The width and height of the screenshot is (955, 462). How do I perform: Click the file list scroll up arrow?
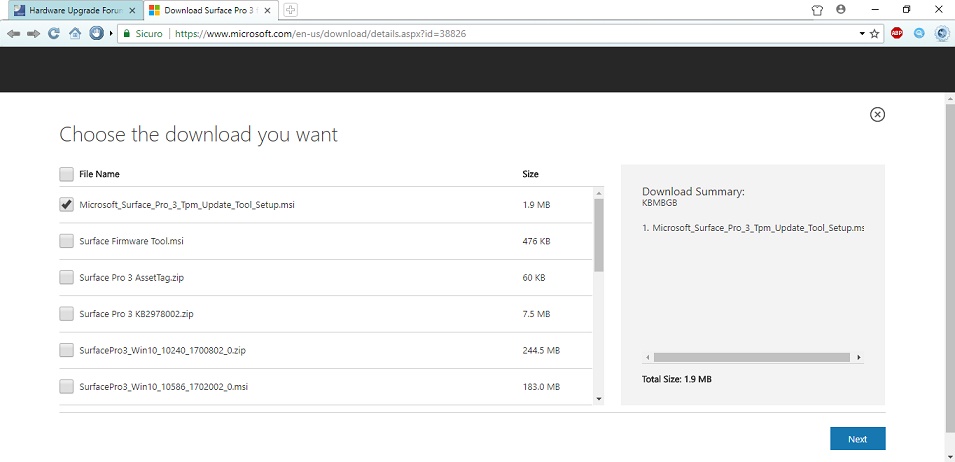[x=599, y=194]
